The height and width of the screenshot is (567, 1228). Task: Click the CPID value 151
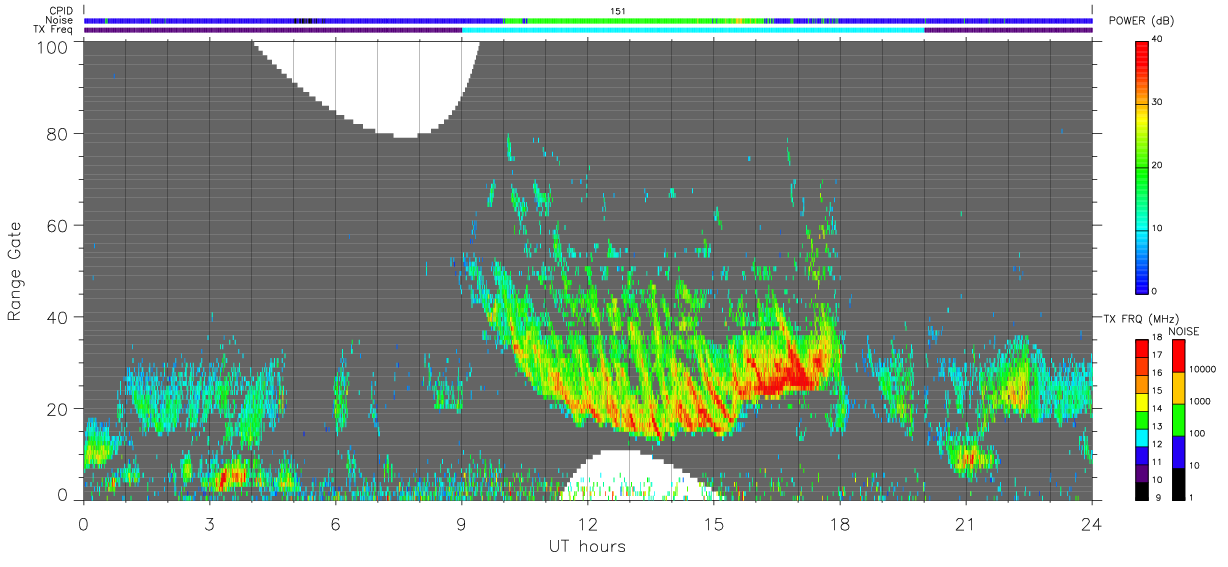coord(618,10)
